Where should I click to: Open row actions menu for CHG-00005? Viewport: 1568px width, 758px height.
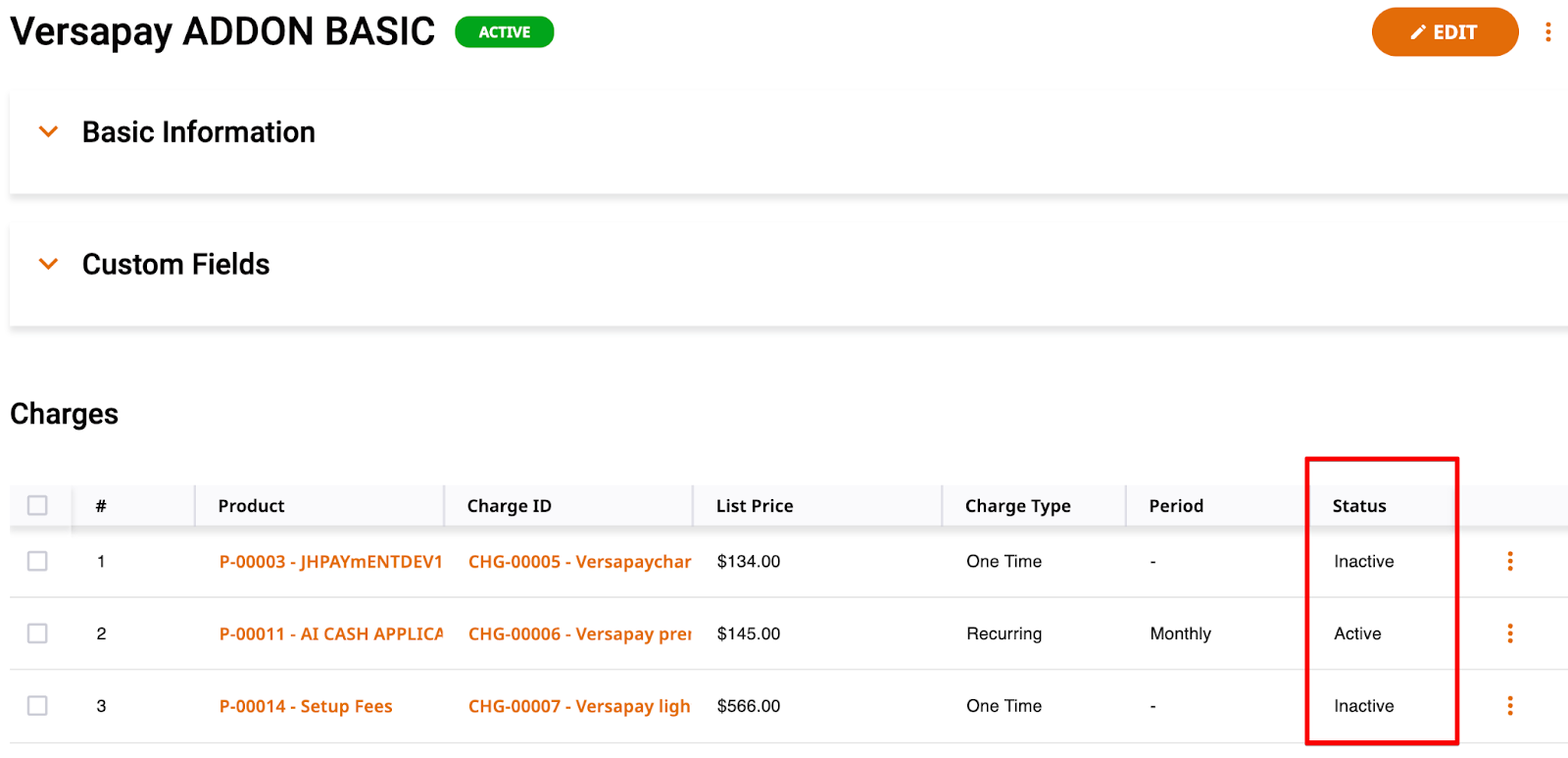tap(1510, 561)
